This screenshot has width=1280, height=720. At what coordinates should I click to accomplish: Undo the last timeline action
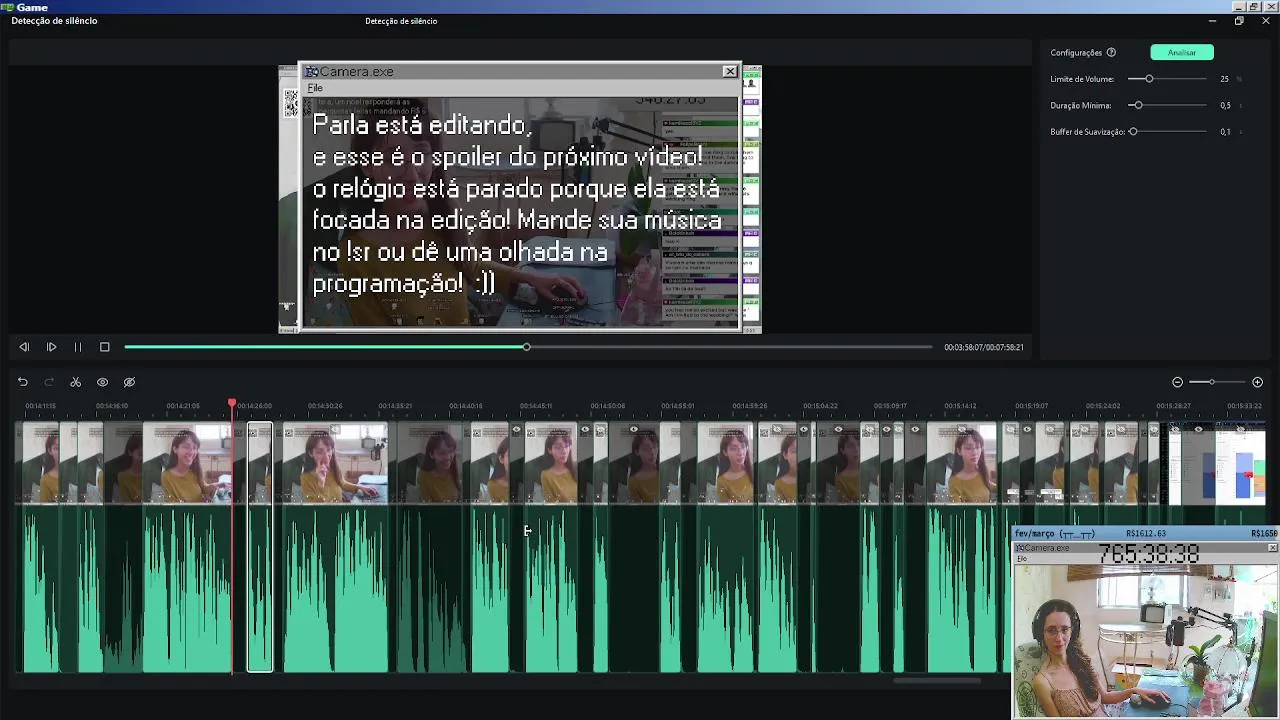click(x=22, y=382)
